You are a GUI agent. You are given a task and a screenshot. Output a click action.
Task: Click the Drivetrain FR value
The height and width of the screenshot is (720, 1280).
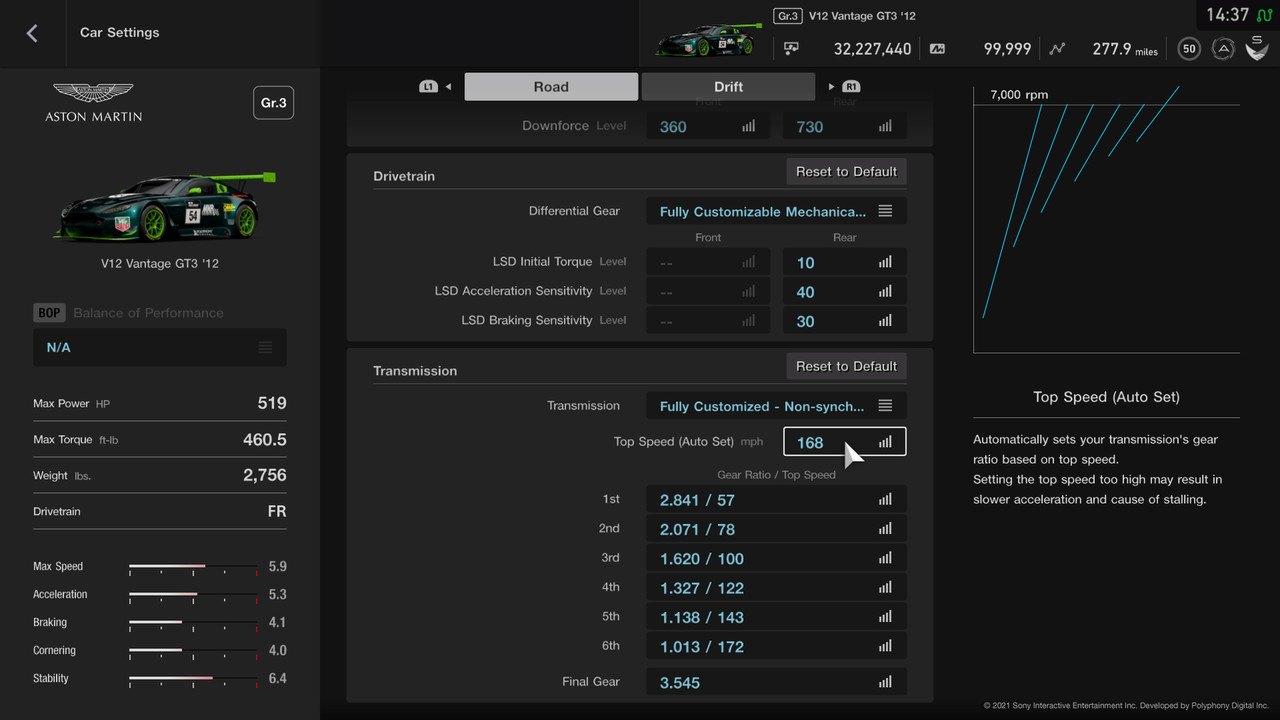click(x=277, y=512)
